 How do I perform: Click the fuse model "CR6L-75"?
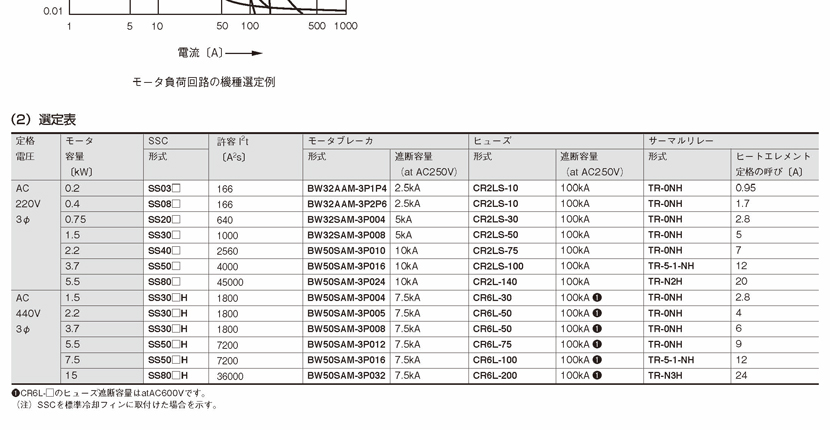pyautogui.click(x=492, y=344)
